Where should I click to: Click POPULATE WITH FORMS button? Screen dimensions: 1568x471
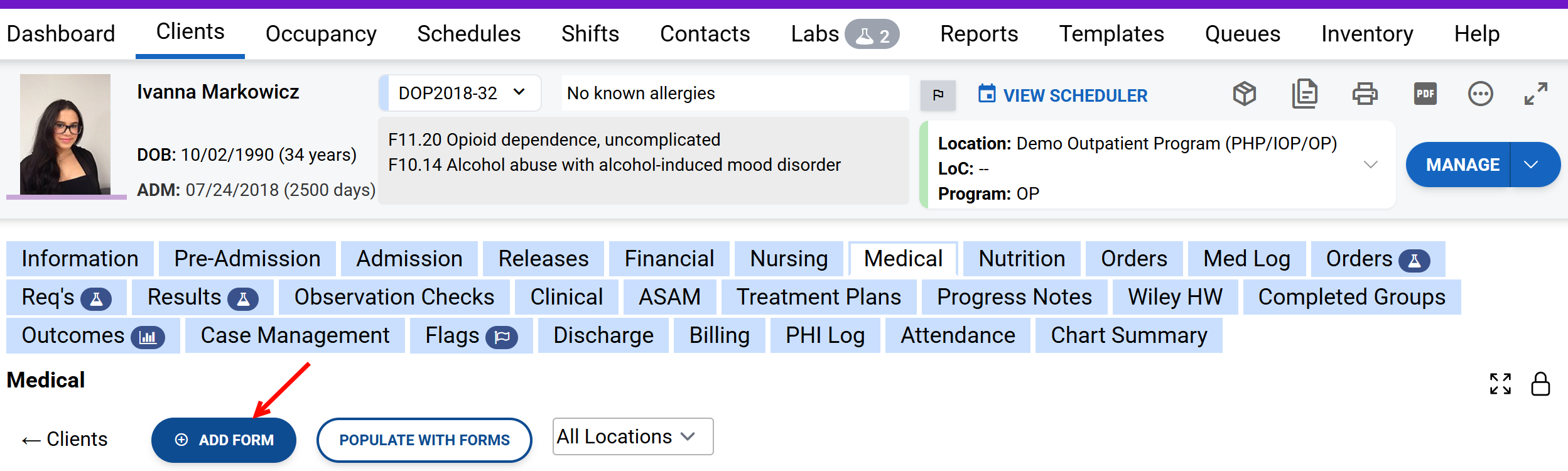click(424, 440)
